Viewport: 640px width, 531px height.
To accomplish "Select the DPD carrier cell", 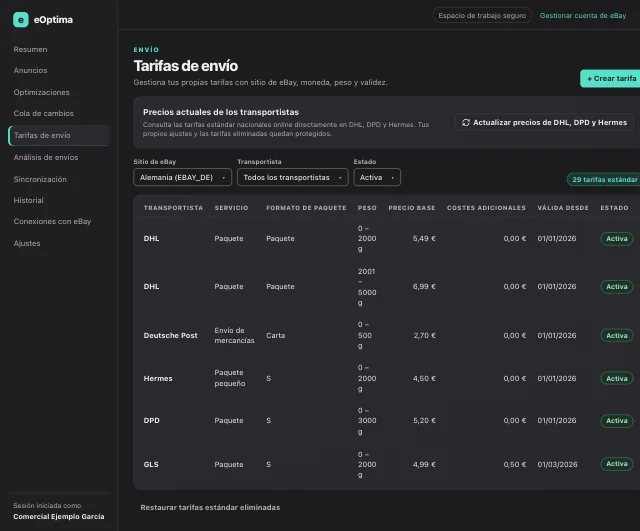I will [x=151, y=421].
